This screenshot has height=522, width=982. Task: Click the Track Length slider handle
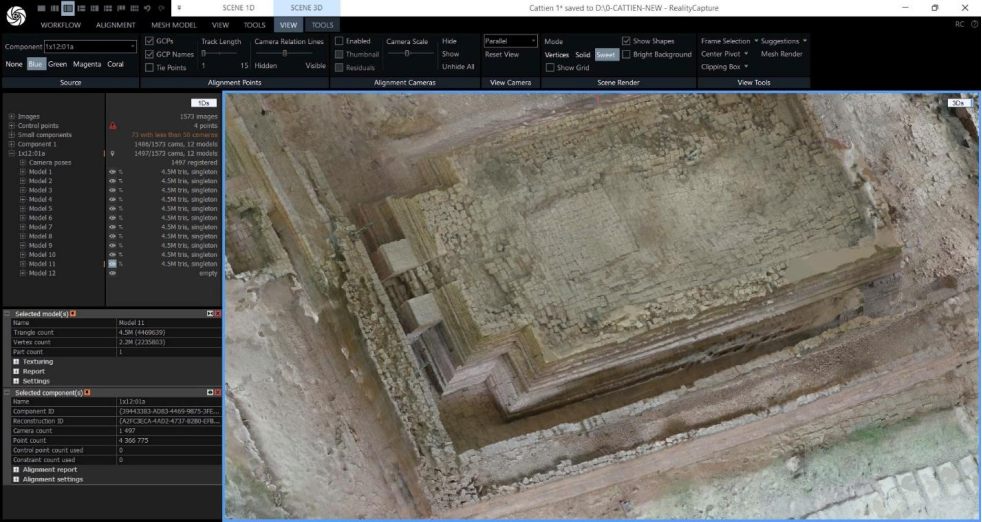point(204,54)
